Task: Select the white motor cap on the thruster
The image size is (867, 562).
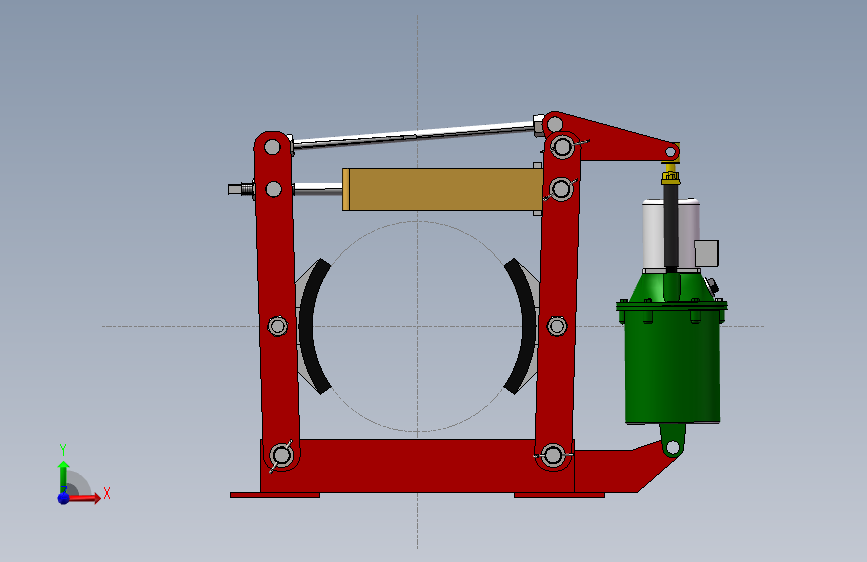Action: [x=652, y=233]
